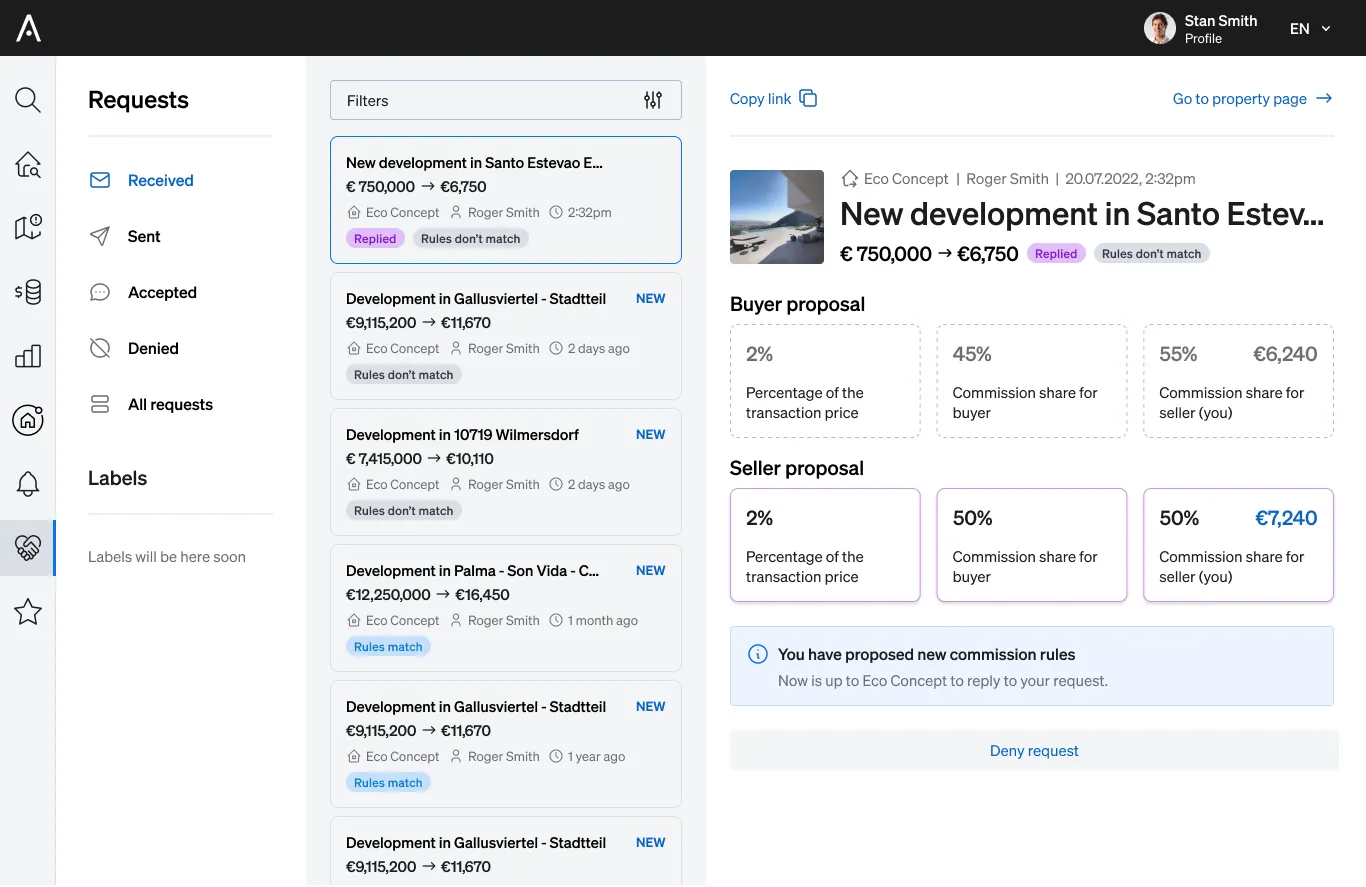1366x887 pixels.
Task: Open the Development in Palma - Son Vida request
Action: click(x=506, y=608)
